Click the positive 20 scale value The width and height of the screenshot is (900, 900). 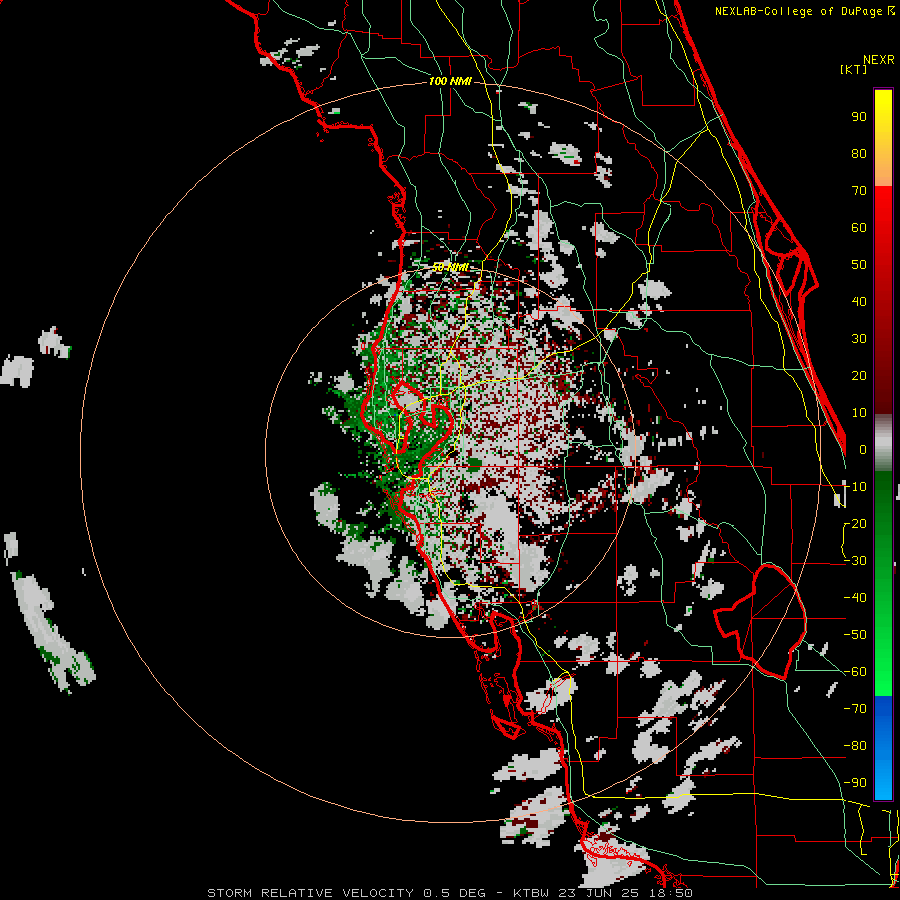click(x=859, y=375)
